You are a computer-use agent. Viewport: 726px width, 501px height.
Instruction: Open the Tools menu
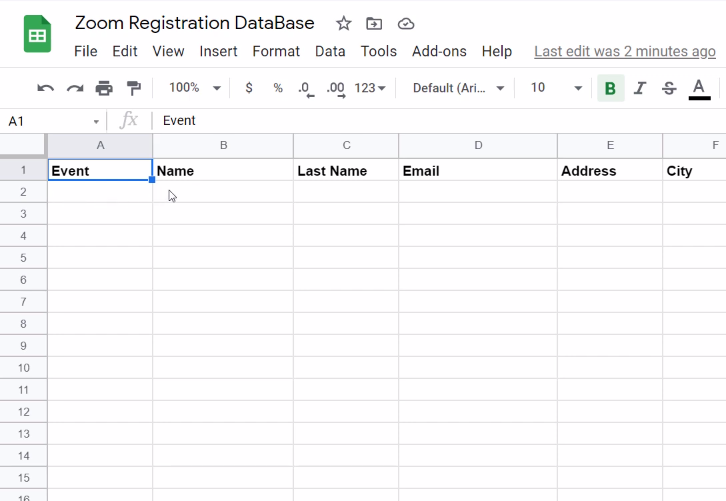[379, 51]
